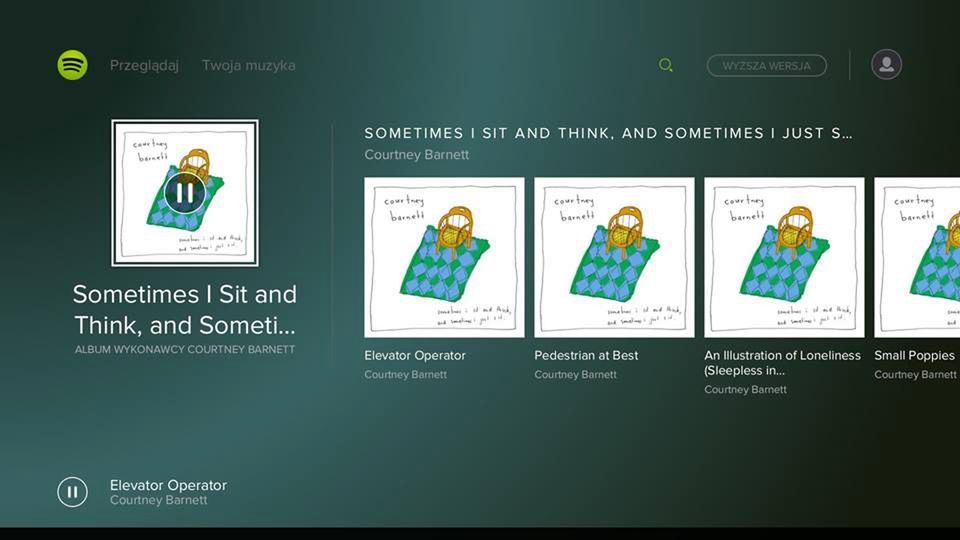This screenshot has height=540, width=960.
Task: Click ALBUM WYKONAWCY COURTNEY BARNETT label
Action: pos(185,350)
